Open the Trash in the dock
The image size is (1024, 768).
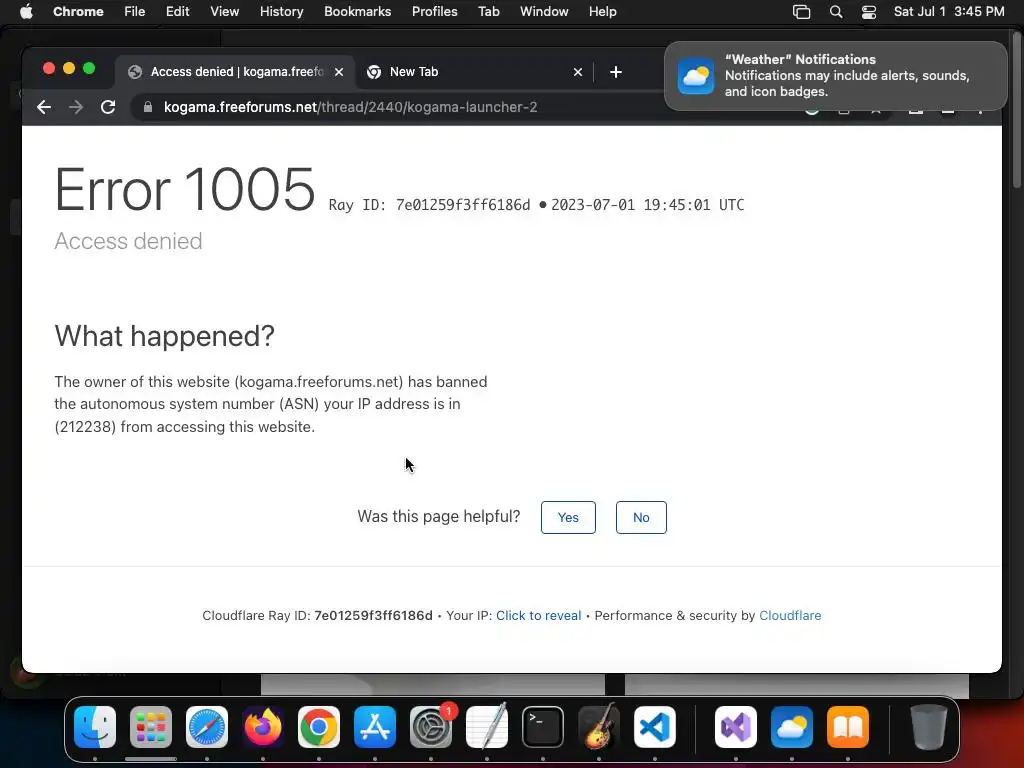tap(929, 727)
